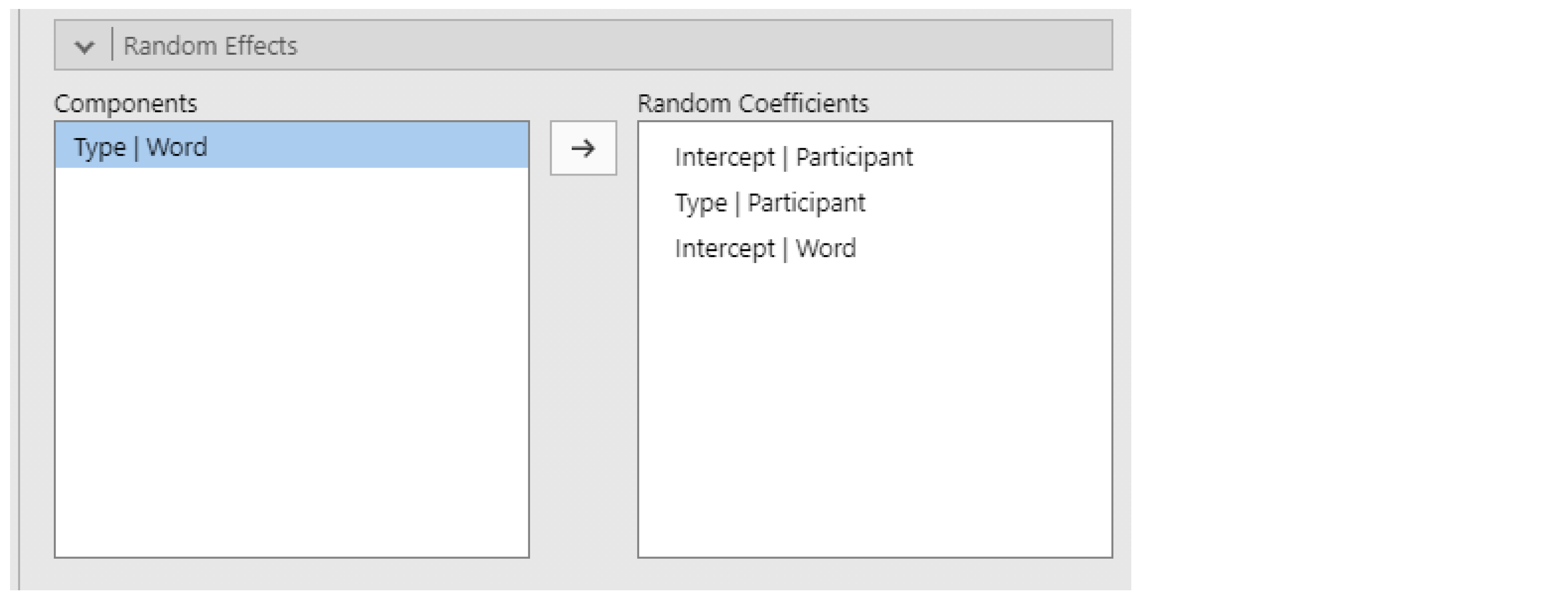Click the divider line beside the header chevron

click(112, 44)
